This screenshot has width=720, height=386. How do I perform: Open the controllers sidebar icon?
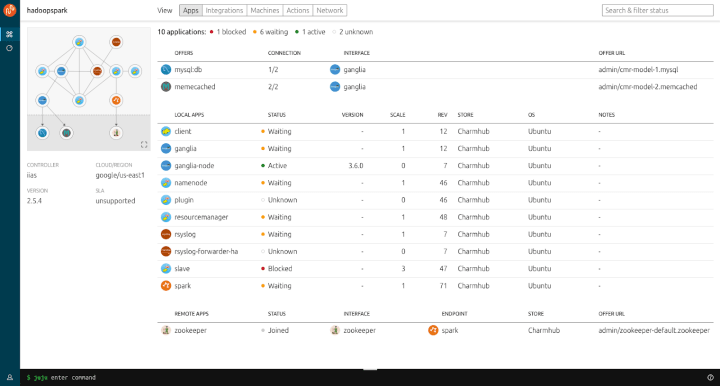click(x=10, y=48)
